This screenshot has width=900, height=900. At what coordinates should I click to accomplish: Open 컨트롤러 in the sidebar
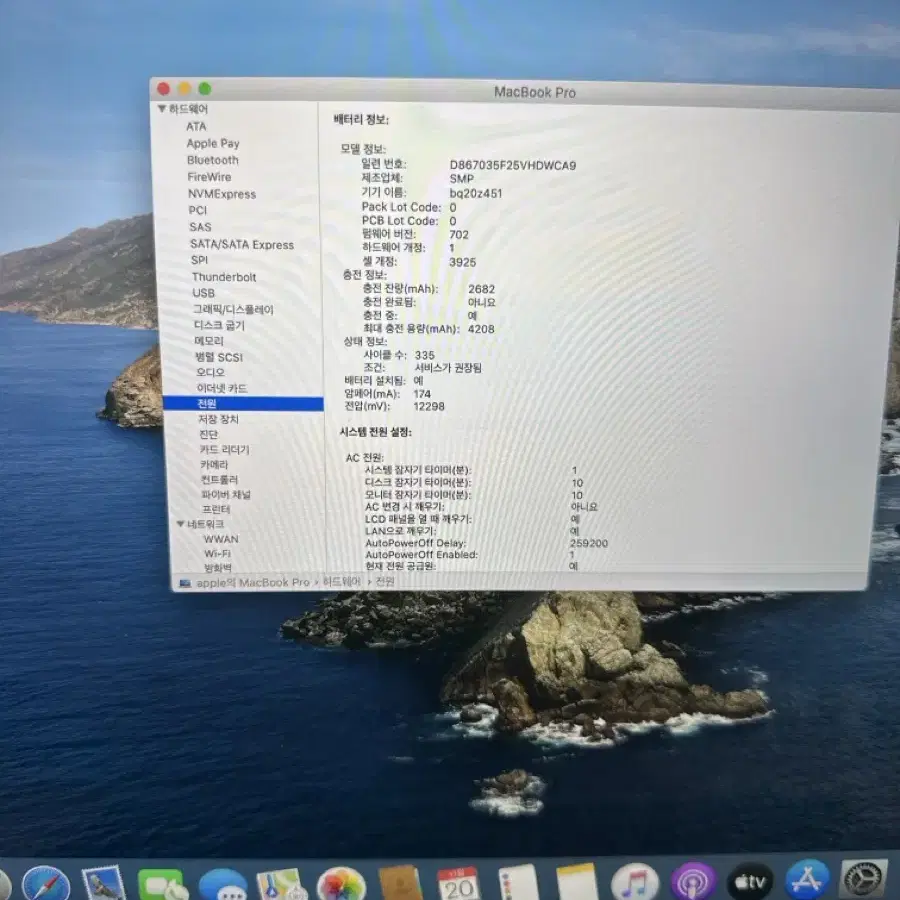[219, 479]
